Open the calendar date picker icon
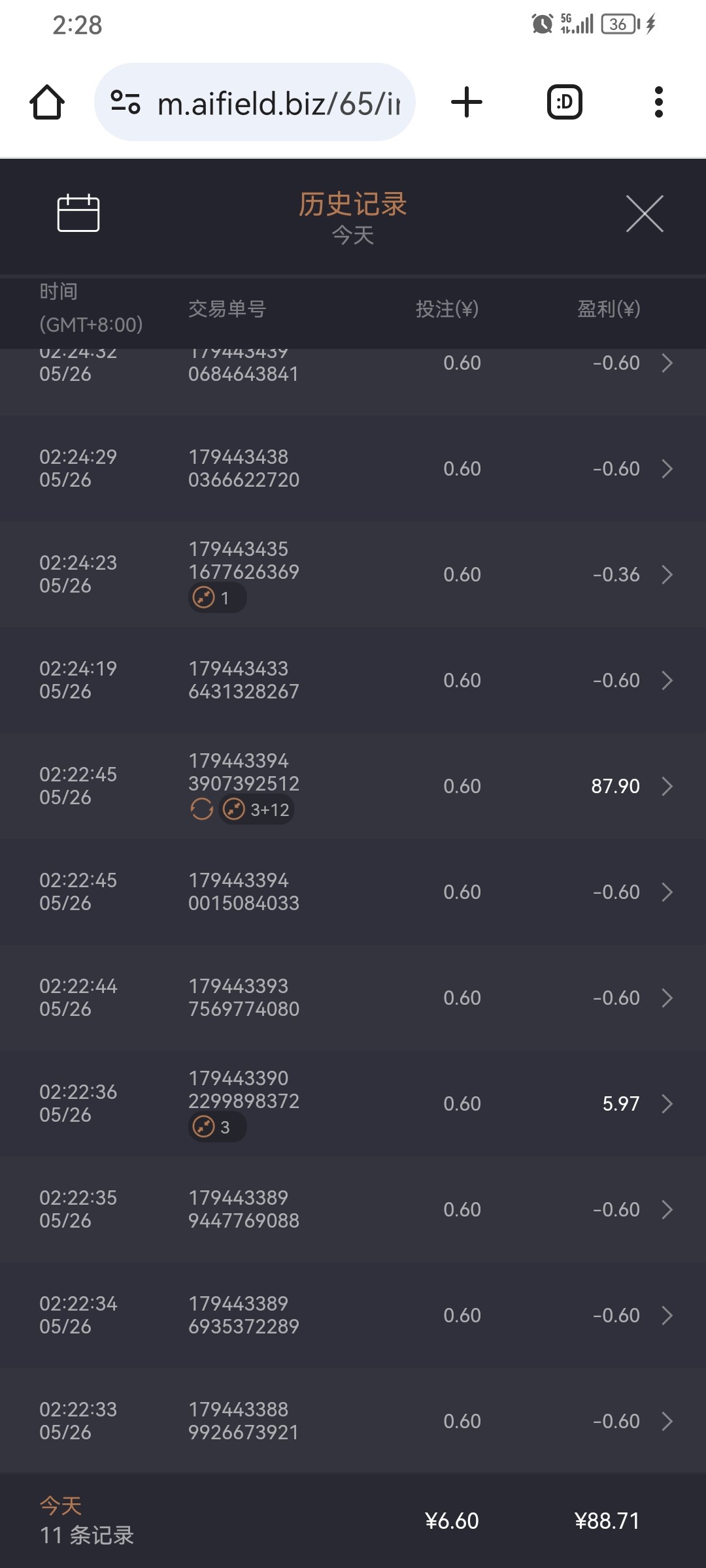This screenshot has height=1568, width=706. (78, 213)
